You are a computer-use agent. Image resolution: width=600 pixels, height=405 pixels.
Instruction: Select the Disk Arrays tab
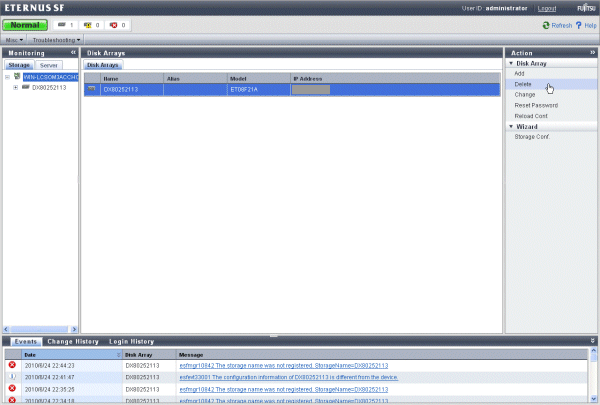(103, 65)
